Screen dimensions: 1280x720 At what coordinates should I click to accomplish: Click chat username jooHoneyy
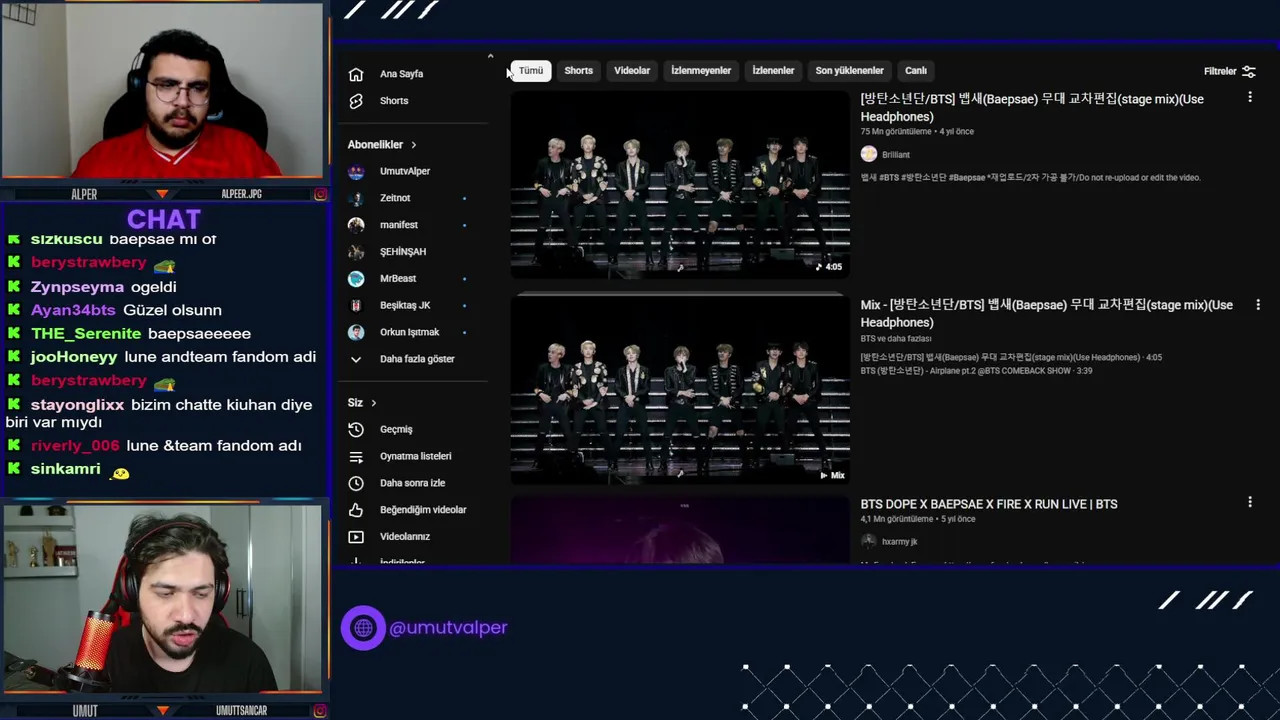(74, 357)
